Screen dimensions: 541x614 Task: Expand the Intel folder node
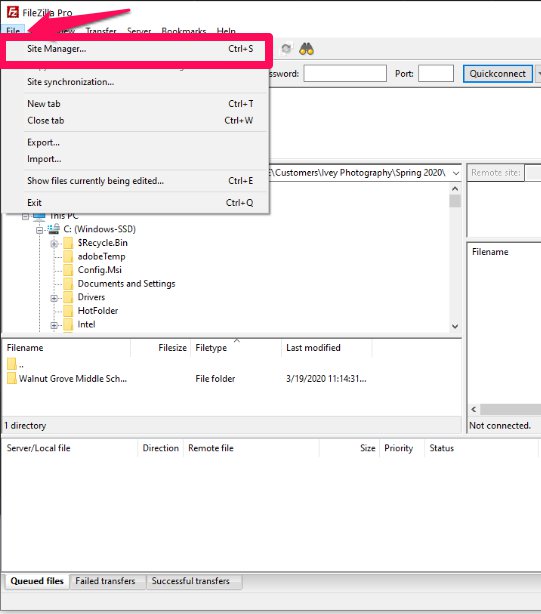[54, 325]
